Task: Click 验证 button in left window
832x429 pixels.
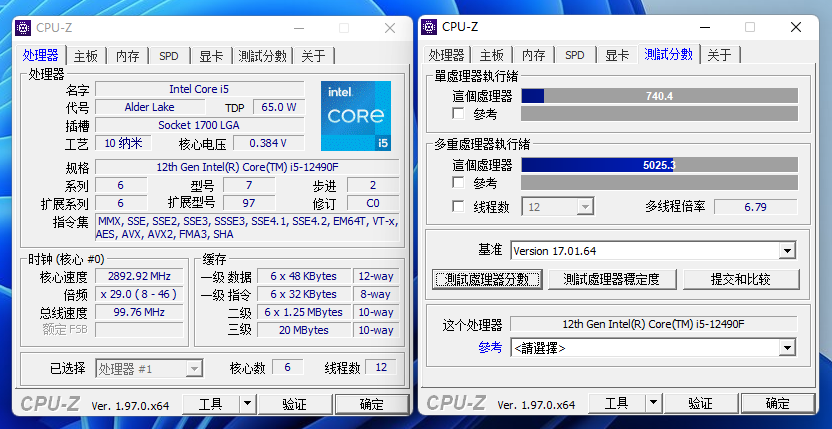Action: pyautogui.click(x=294, y=404)
